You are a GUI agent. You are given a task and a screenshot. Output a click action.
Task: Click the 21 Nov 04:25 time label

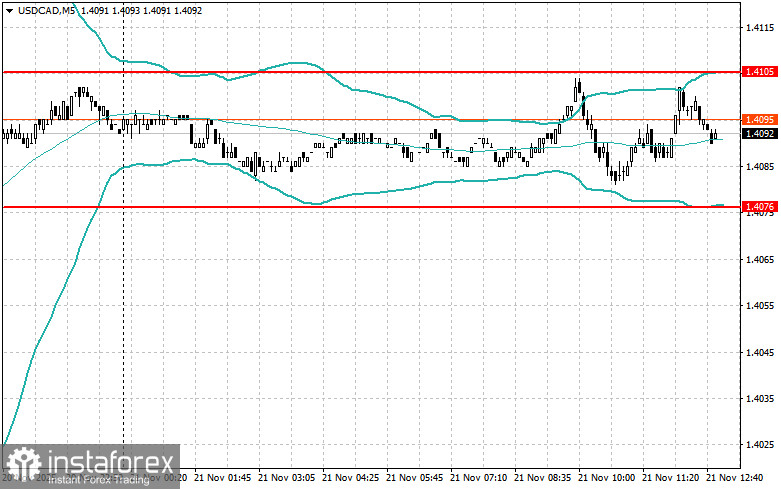tap(351, 478)
